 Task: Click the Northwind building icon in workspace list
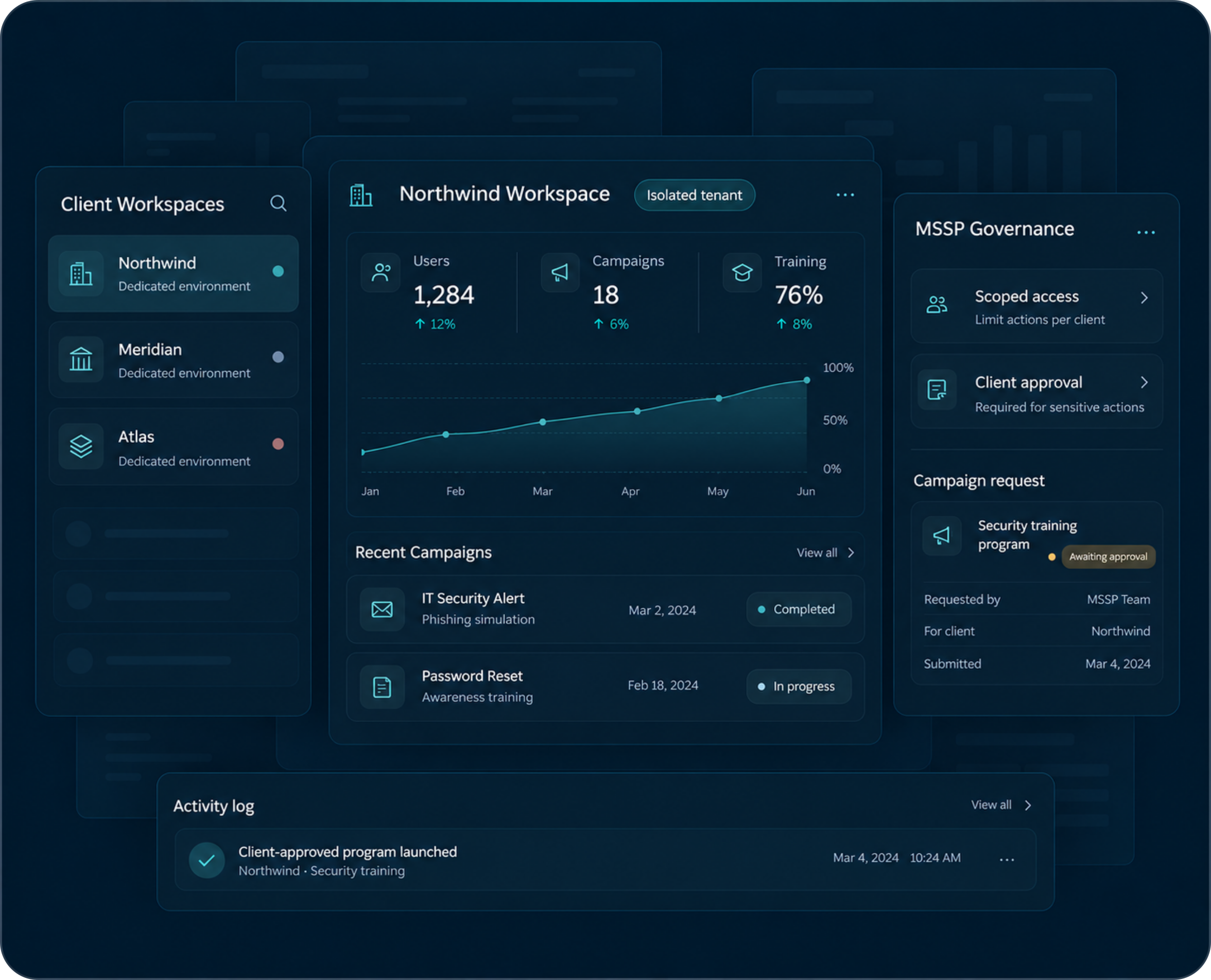pos(81,274)
